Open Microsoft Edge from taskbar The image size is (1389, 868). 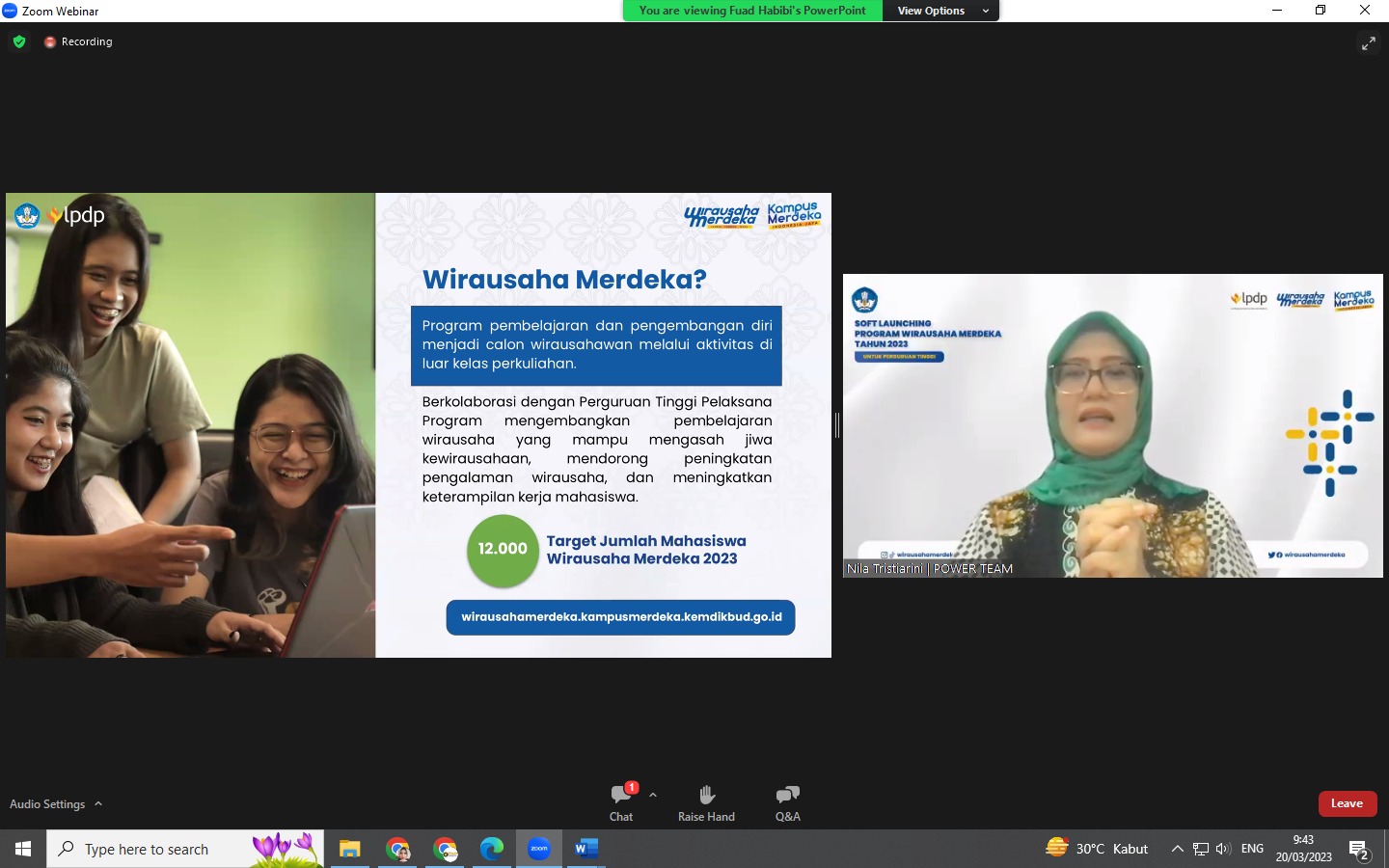(x=492, y=849)
